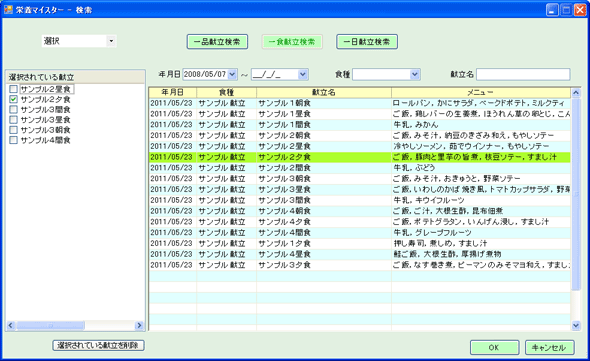
Task: Select the サンプル4間食 checkbox
Action: point(14,140)
